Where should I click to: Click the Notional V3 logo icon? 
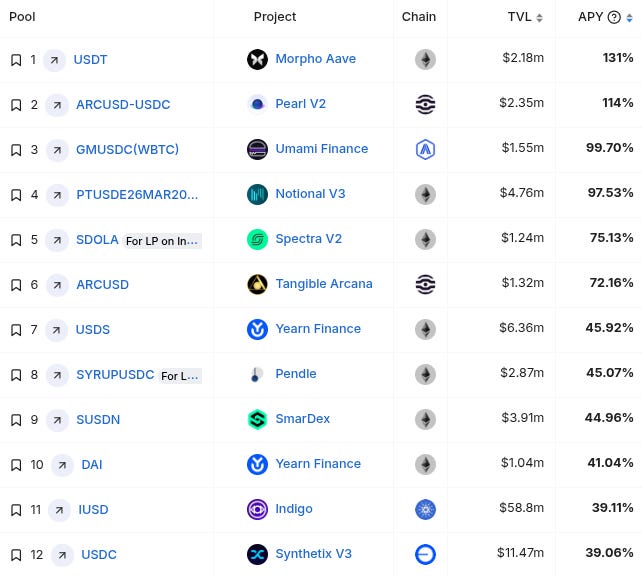(258, 194)
